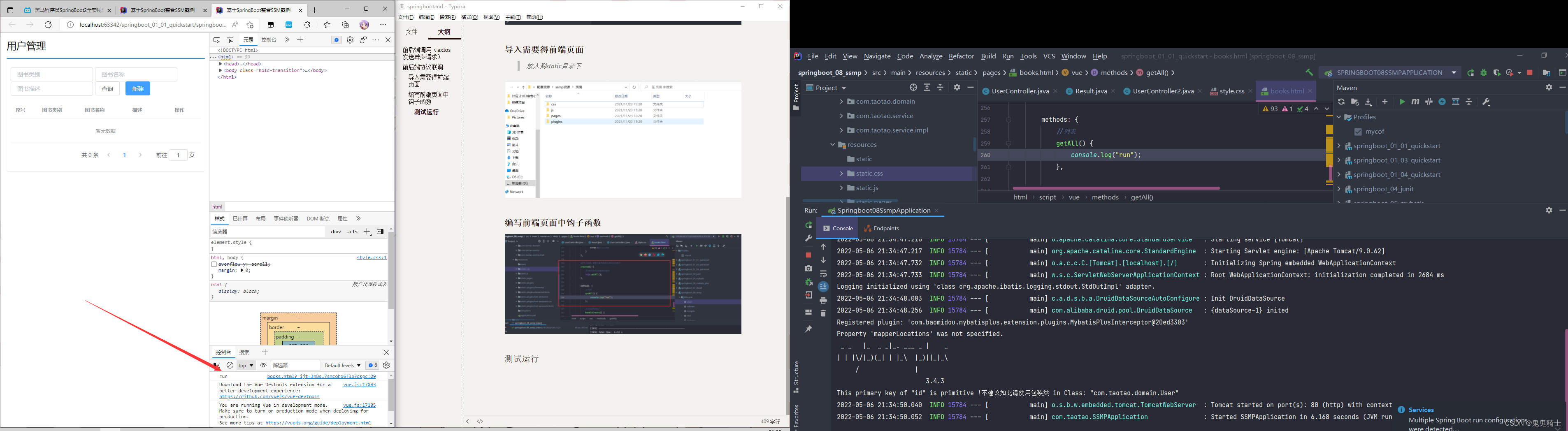Viewport: 1568px width, 431px height.
Task: Click browser refresh button
Action: [48, 25]
